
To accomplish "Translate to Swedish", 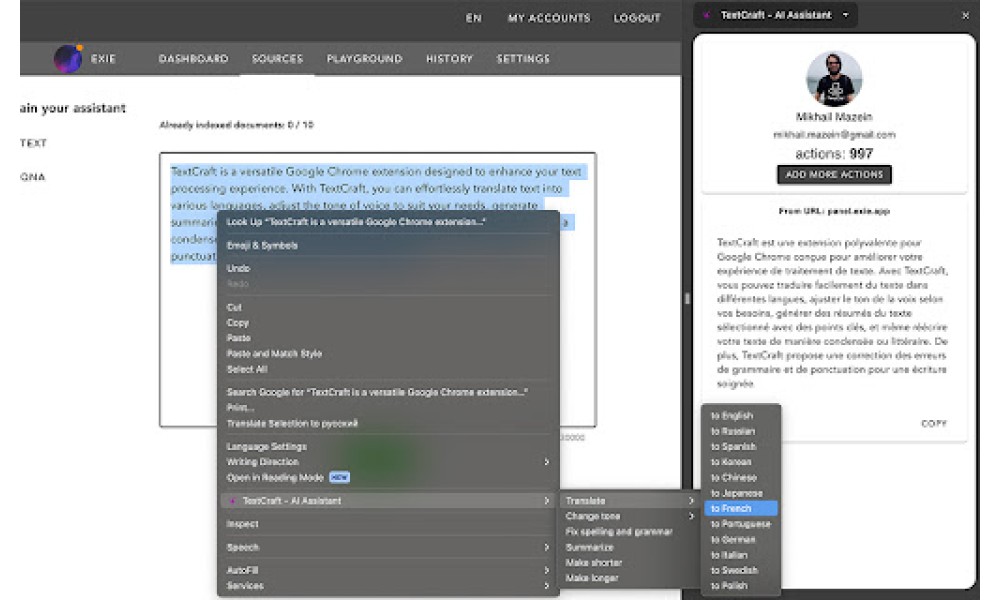I will point(741,570).
